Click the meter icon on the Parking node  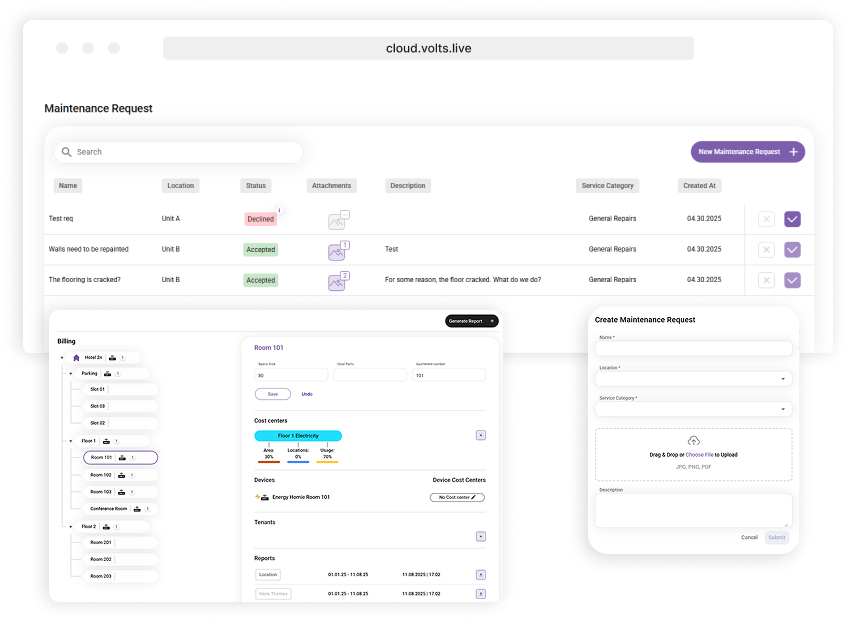108,373
